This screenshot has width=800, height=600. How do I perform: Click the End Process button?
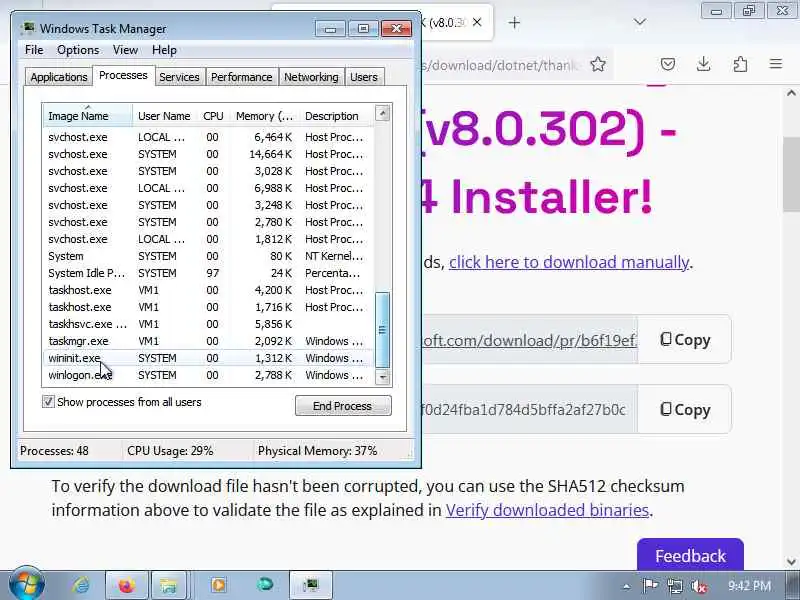343,406
